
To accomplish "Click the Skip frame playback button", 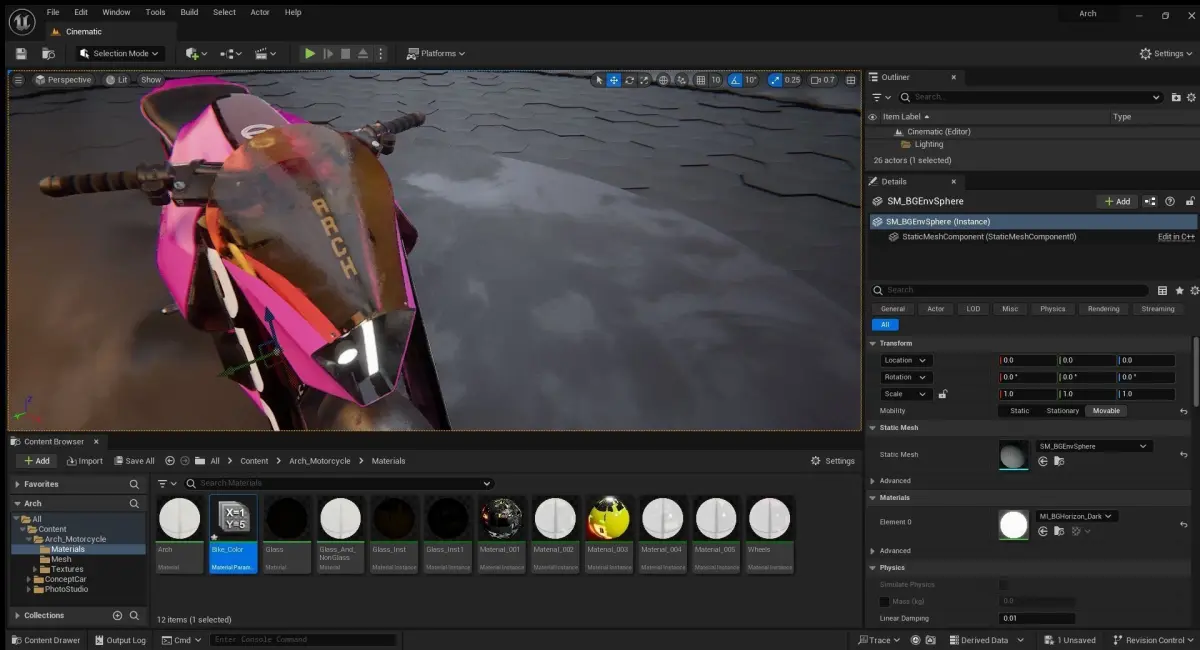I will 328,53.
